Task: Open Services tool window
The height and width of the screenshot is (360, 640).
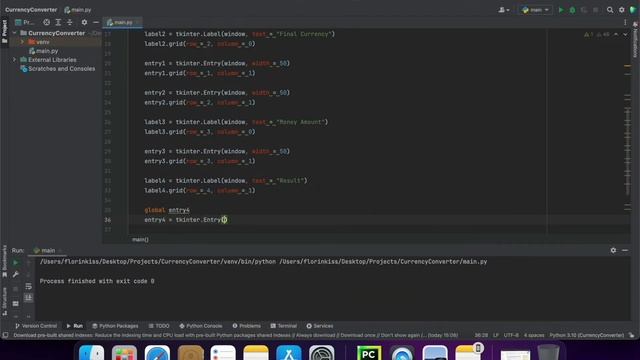Action: pyautogui.click(x=320, y=326)
